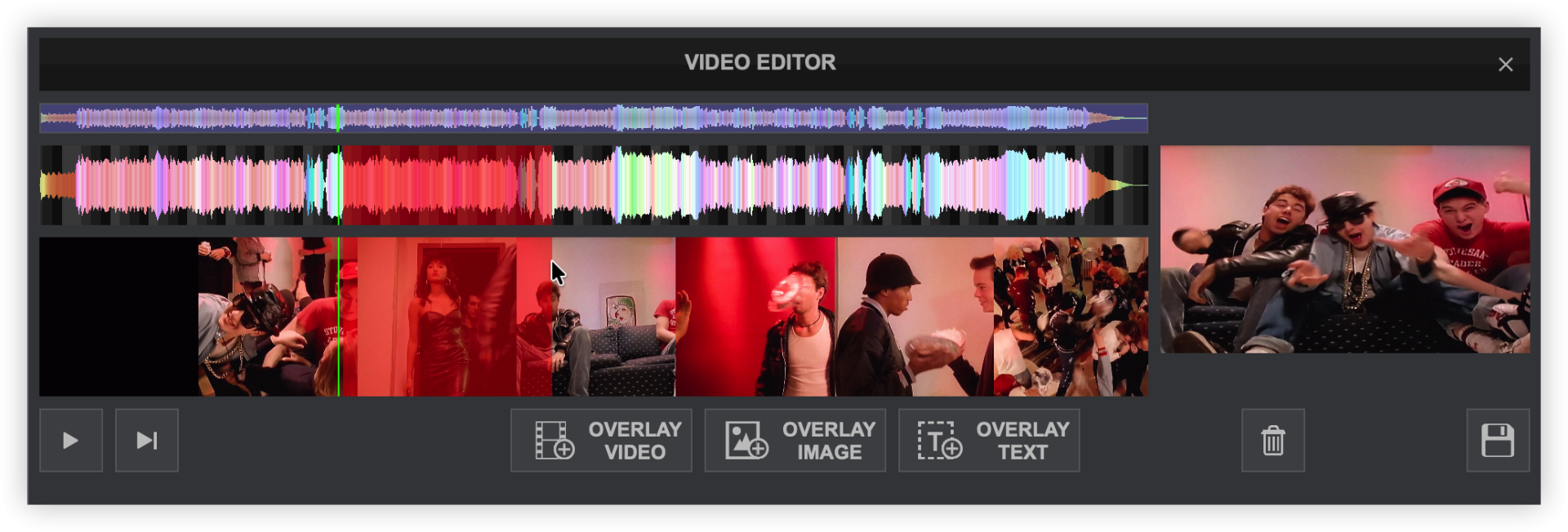Select the filmstrip frame with the man in sunglasses
The width and height of the screenshot is (1568, 532).
coord(261,317)
